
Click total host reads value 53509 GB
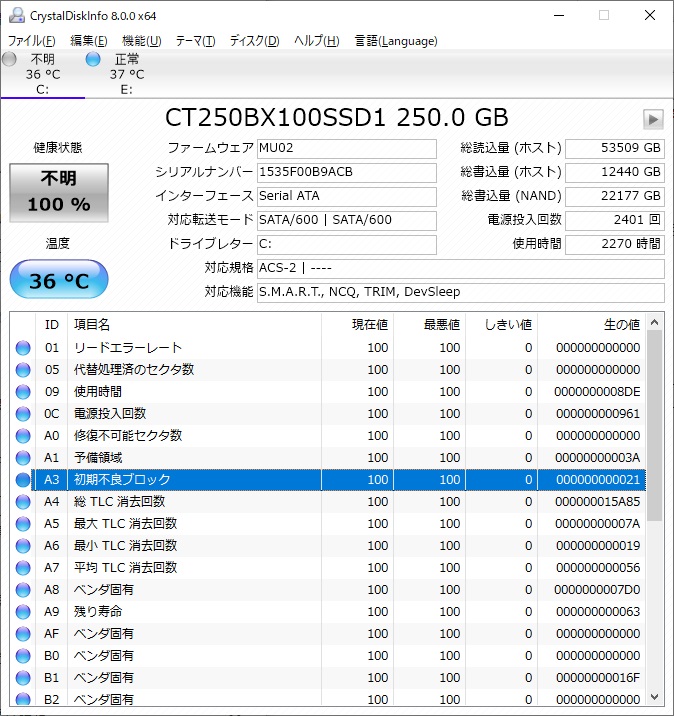coord(615,148)
